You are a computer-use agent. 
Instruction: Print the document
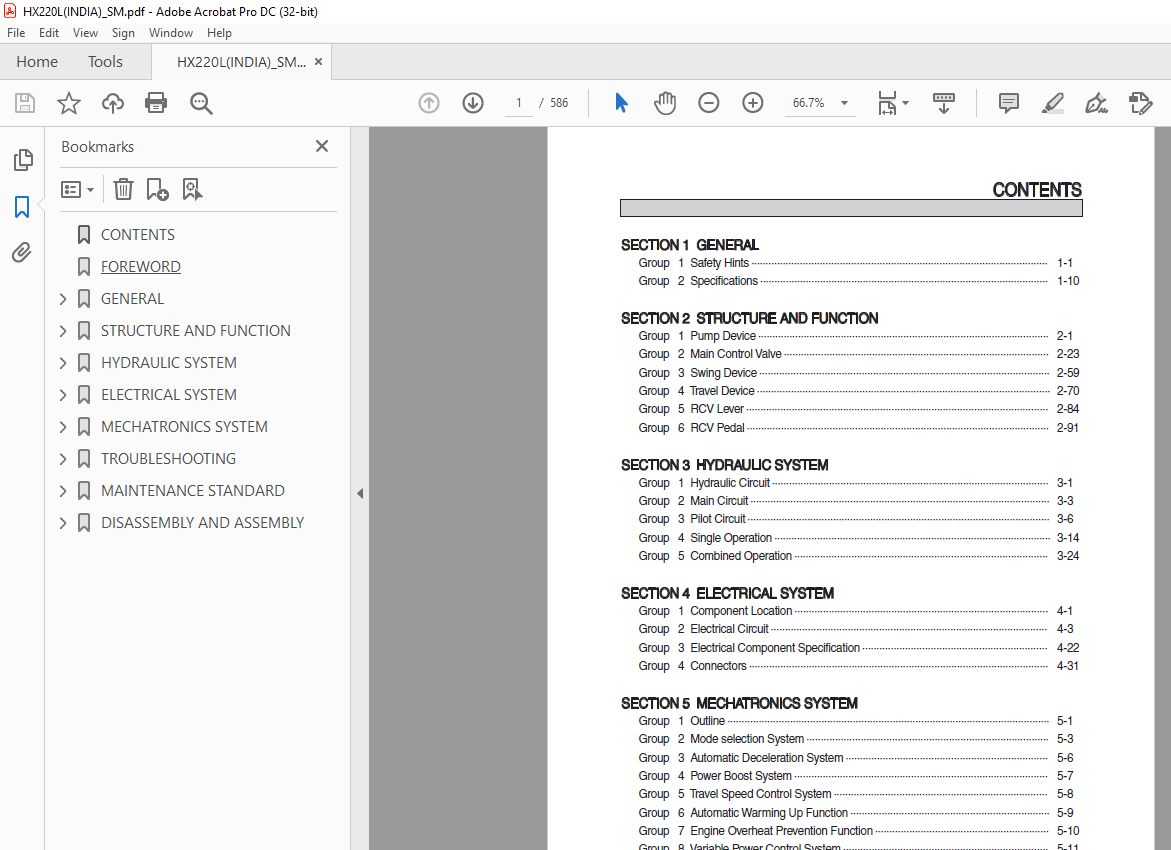point(156,103)
